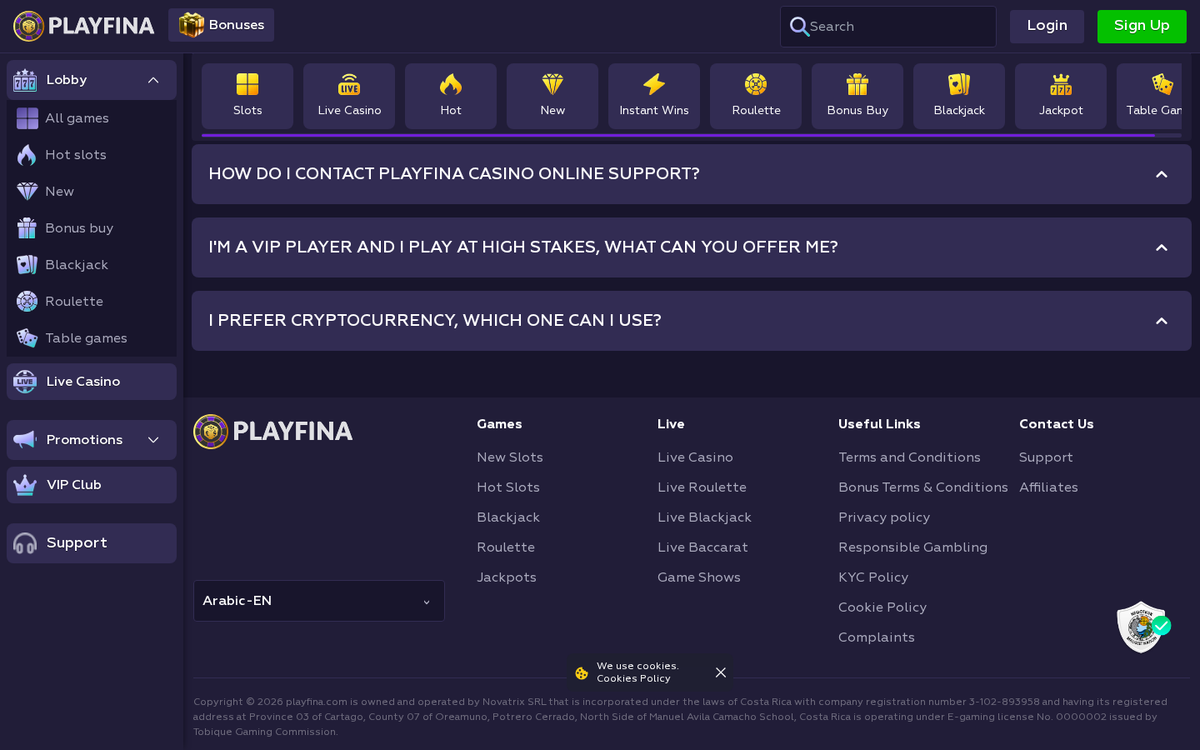Open Live Casino in sidebar
Screen dimensions: 1200x750
pyautogui.click(x=92, y=382)
